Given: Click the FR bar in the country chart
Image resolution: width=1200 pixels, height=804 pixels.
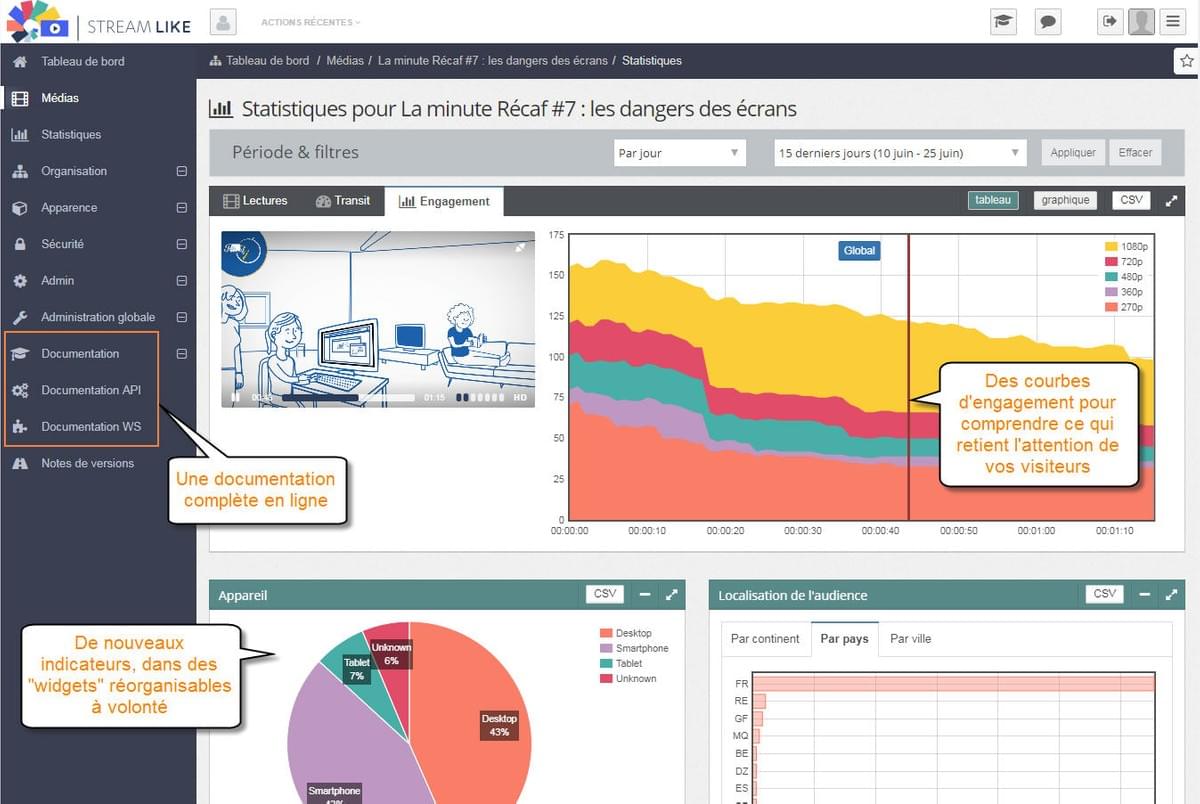Looking at the screenshot, I should [x=954, y=683].
